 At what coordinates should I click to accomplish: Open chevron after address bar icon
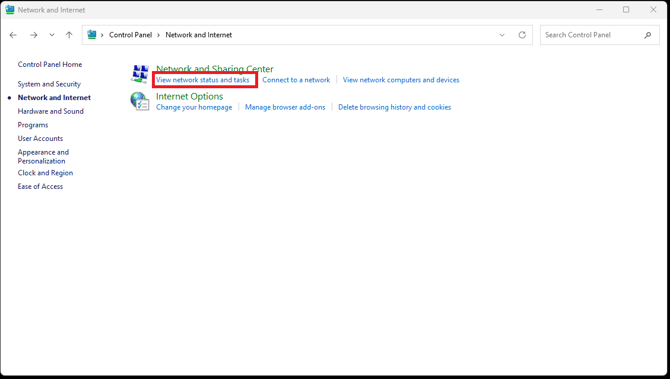pyautogui.click(x=102, y=35)
